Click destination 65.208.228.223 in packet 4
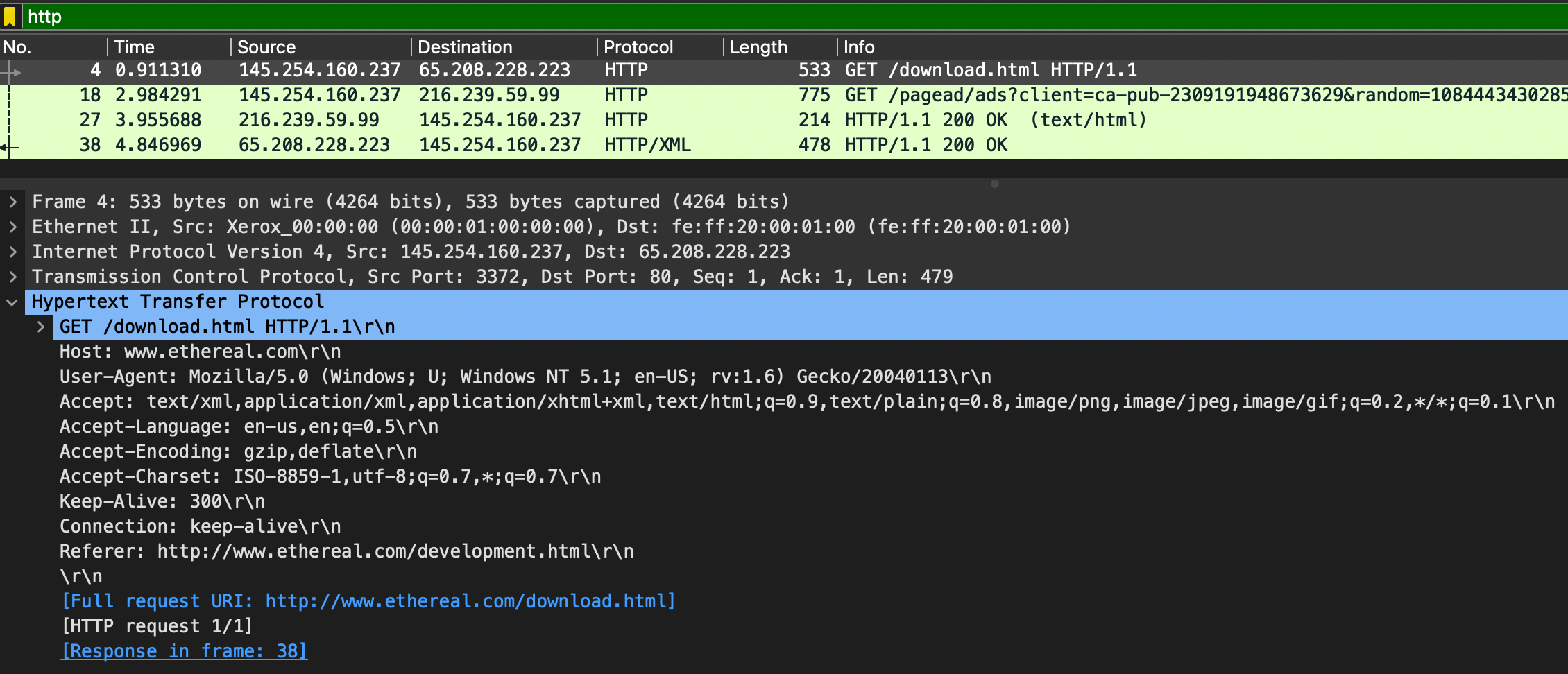1568x674 pixels. click(x=495, y=70)
